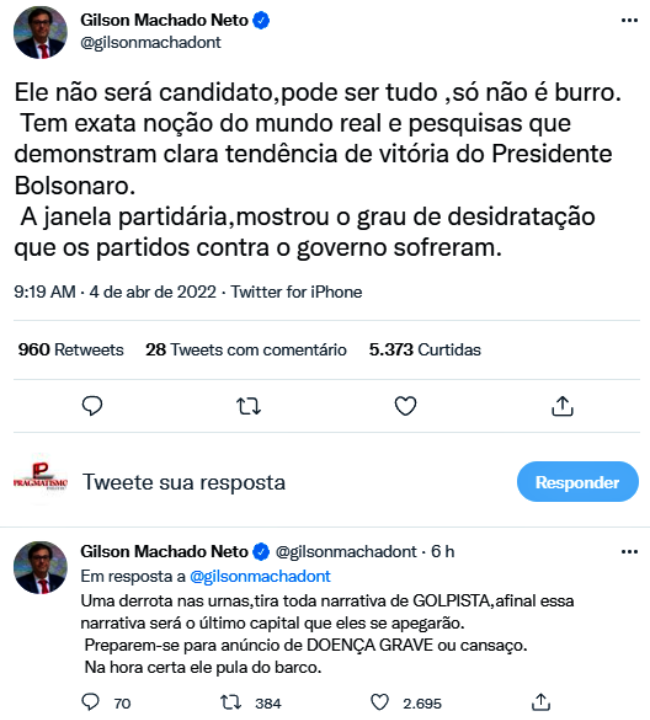View the 960 Retweets list

point(71,350)
